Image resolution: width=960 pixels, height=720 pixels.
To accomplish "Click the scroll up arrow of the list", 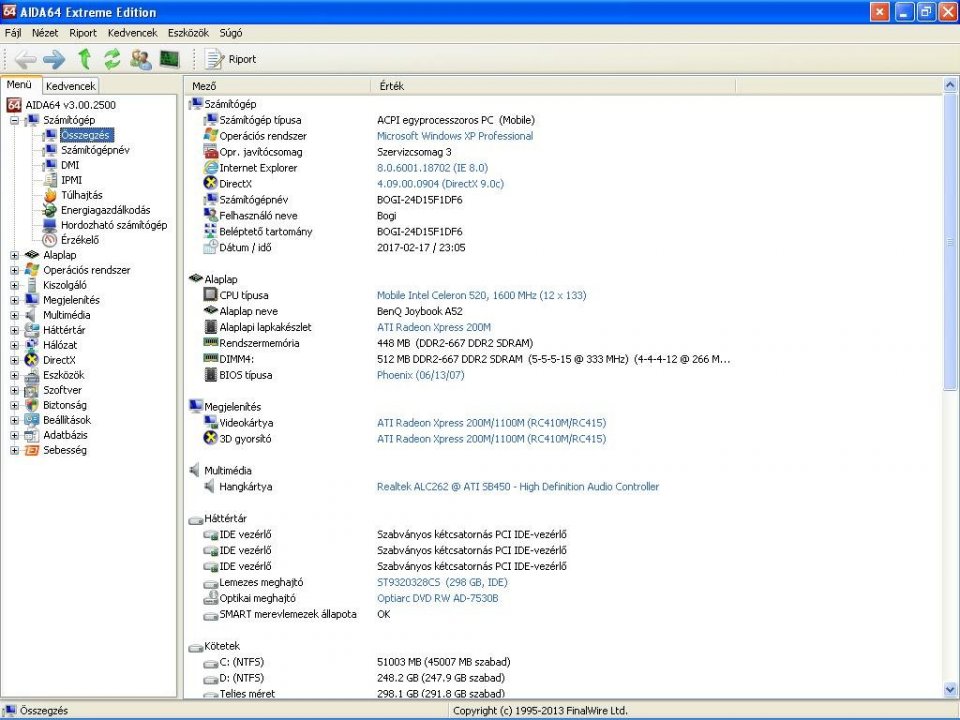I will pos(950,85).
